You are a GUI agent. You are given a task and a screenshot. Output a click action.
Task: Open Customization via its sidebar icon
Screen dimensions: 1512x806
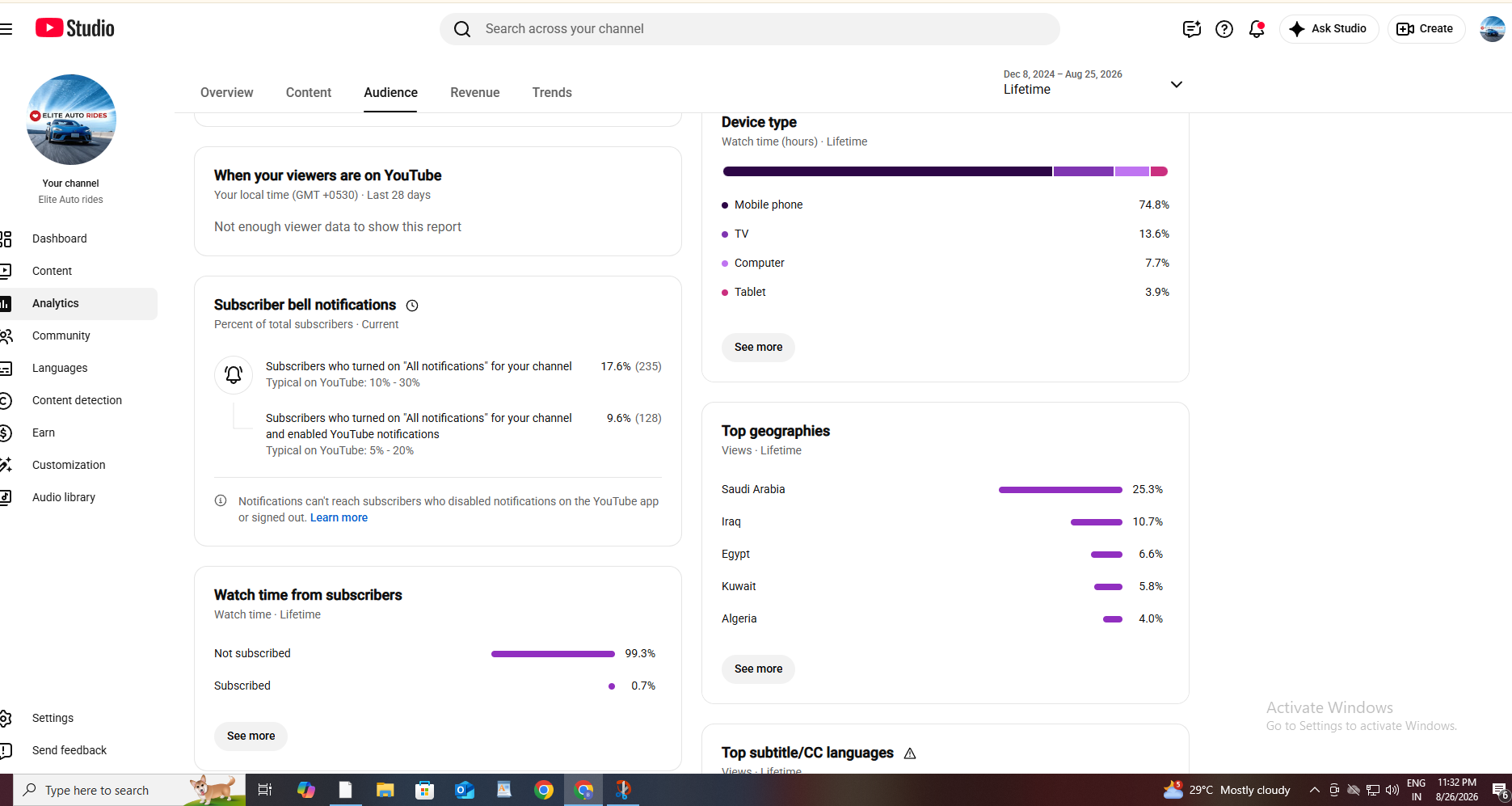(6, 466)
